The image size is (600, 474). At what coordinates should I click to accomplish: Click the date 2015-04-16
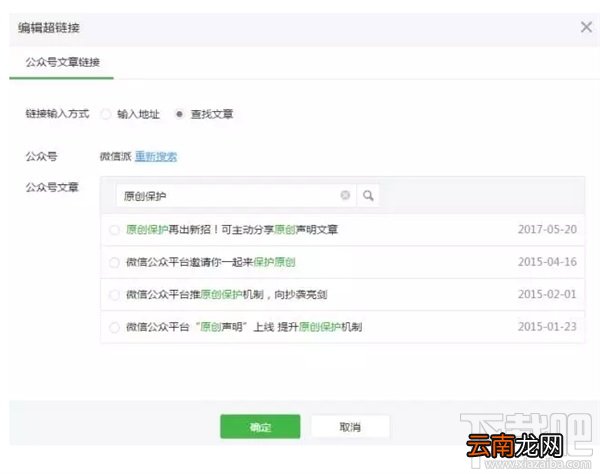tap(547, 262)
